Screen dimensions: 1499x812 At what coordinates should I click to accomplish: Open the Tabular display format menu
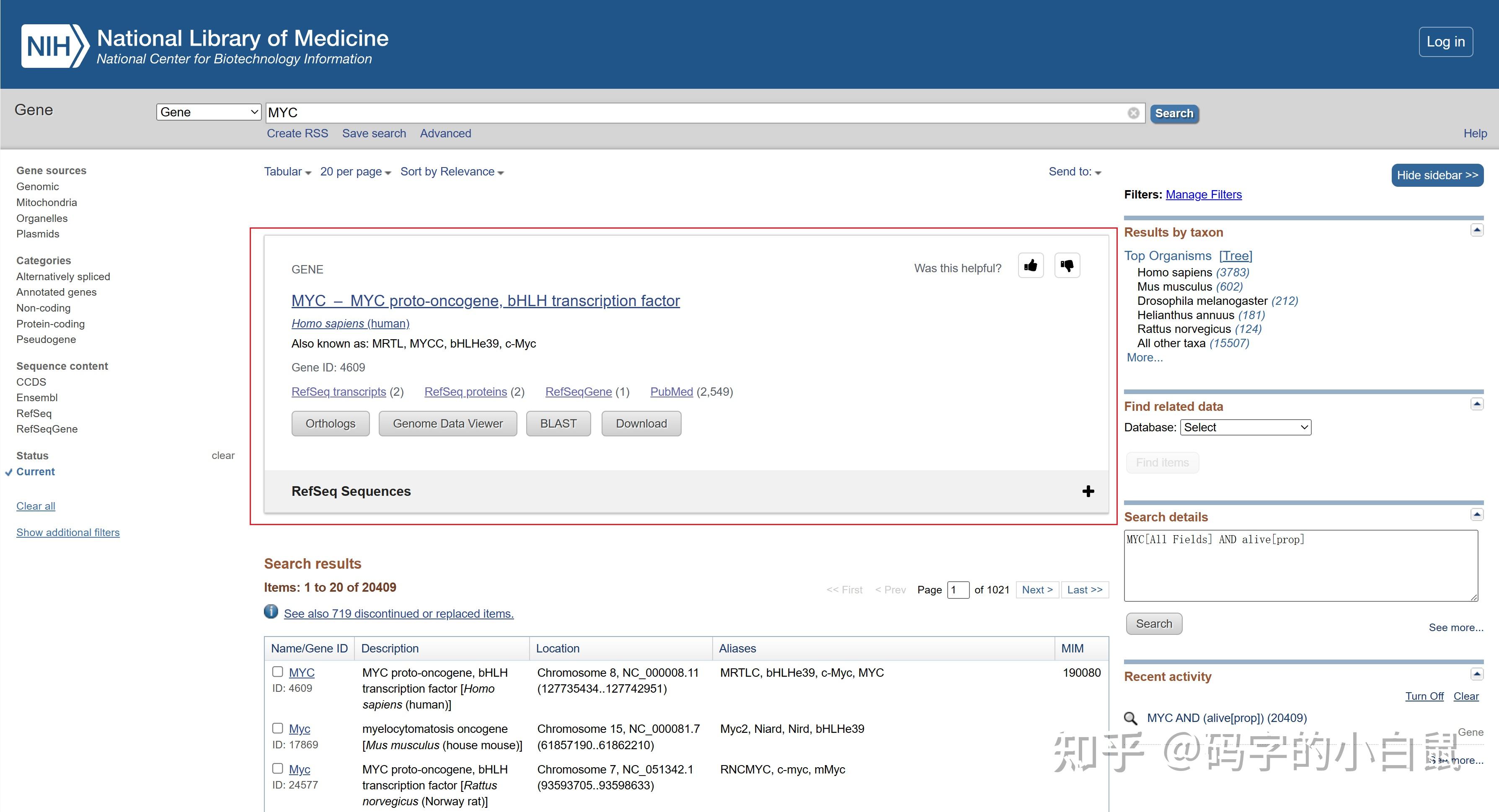coord(287,172)
